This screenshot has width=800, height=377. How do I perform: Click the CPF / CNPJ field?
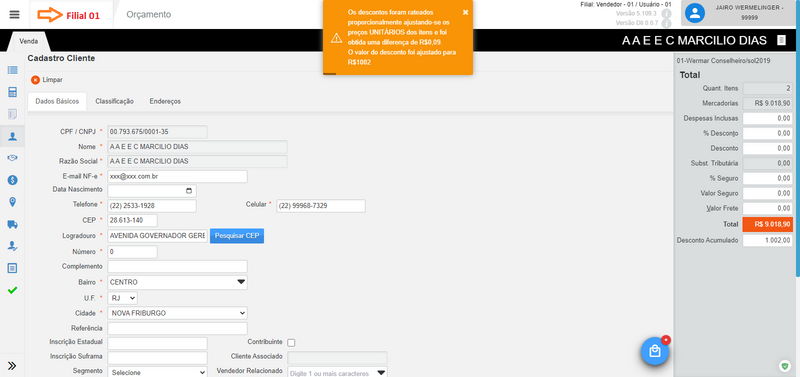[x=158, y=132]
